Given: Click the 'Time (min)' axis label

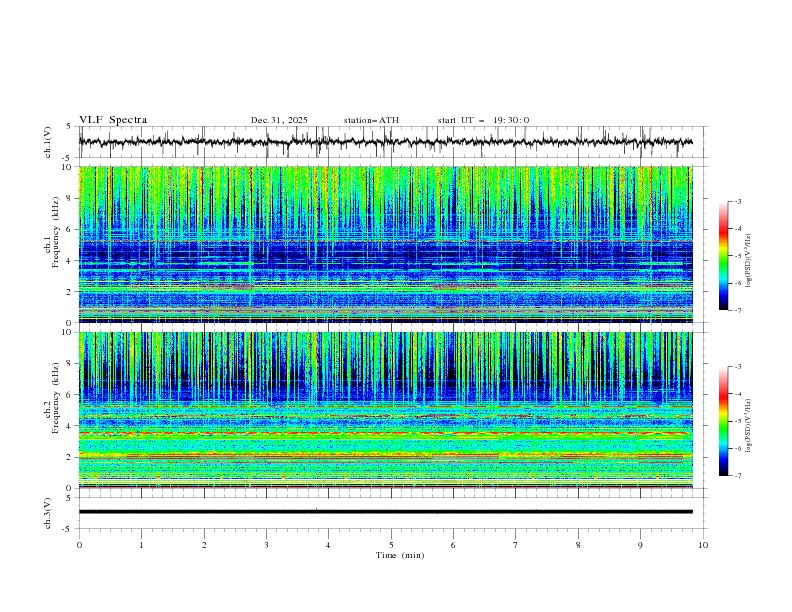Looking at the screenshot, I should (400, 555).
